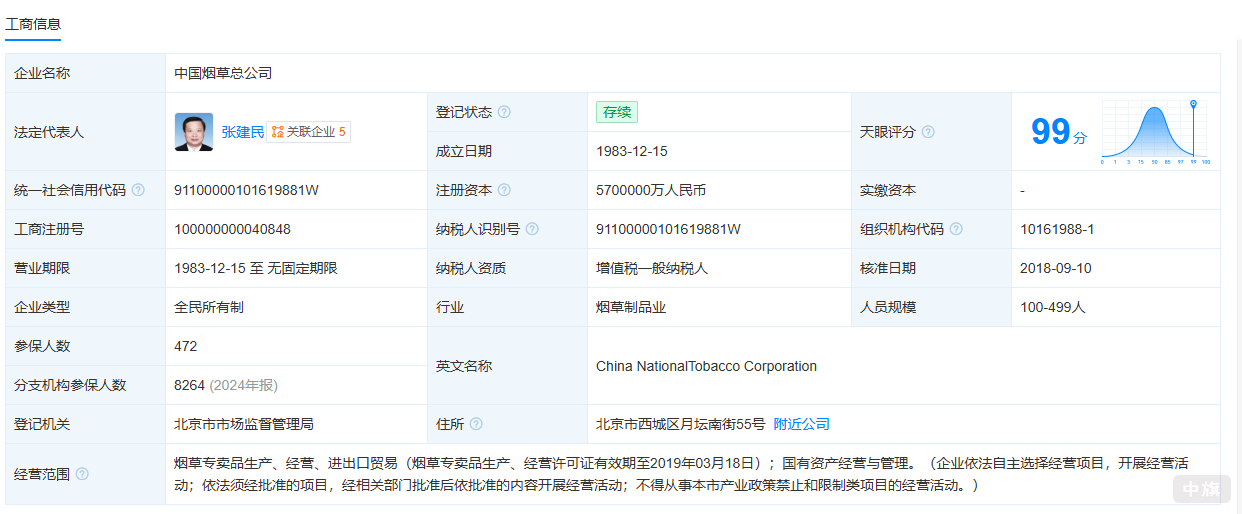
Task: Click help icon next to 经营范围
Action: point(82,474)
